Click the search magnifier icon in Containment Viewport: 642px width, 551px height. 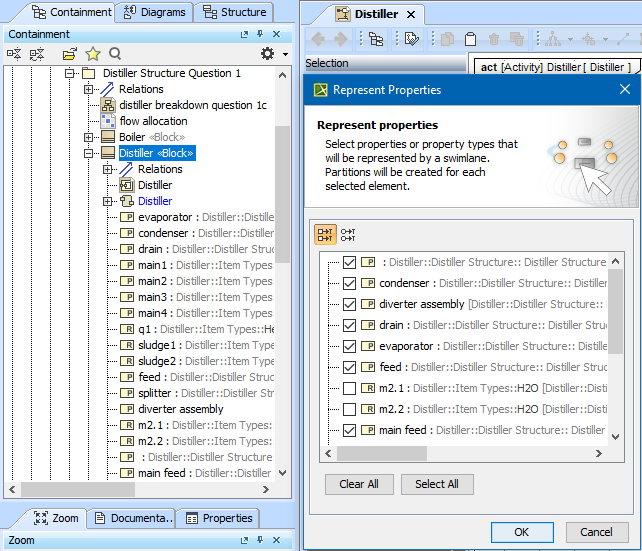tap(115, 53)
